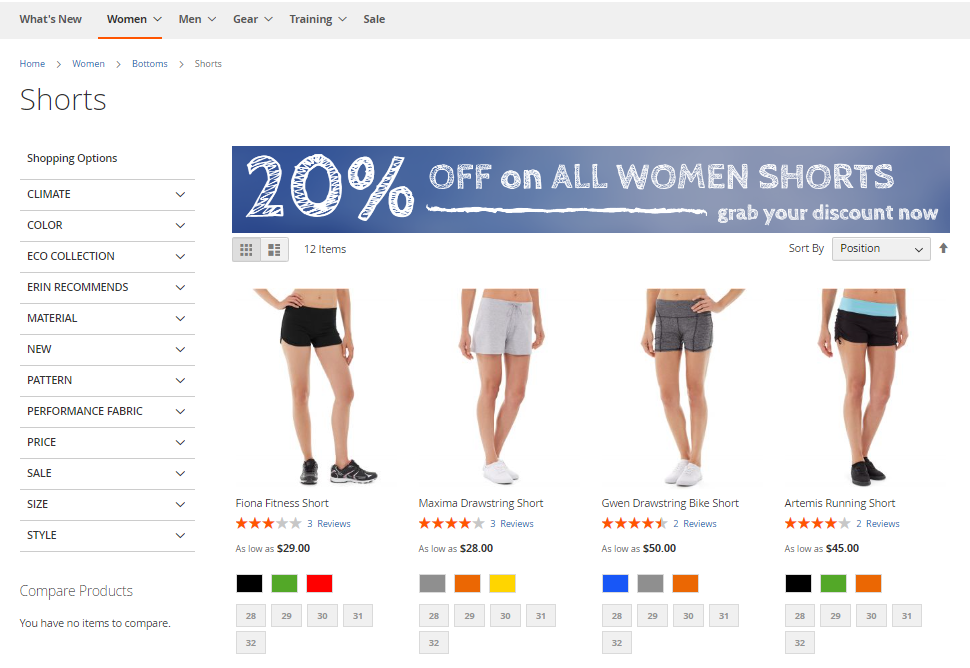Go to Home breadcrumb
The height and width of the screenshot is (668, 970).
pyautogui.click(x=32, y=64)
